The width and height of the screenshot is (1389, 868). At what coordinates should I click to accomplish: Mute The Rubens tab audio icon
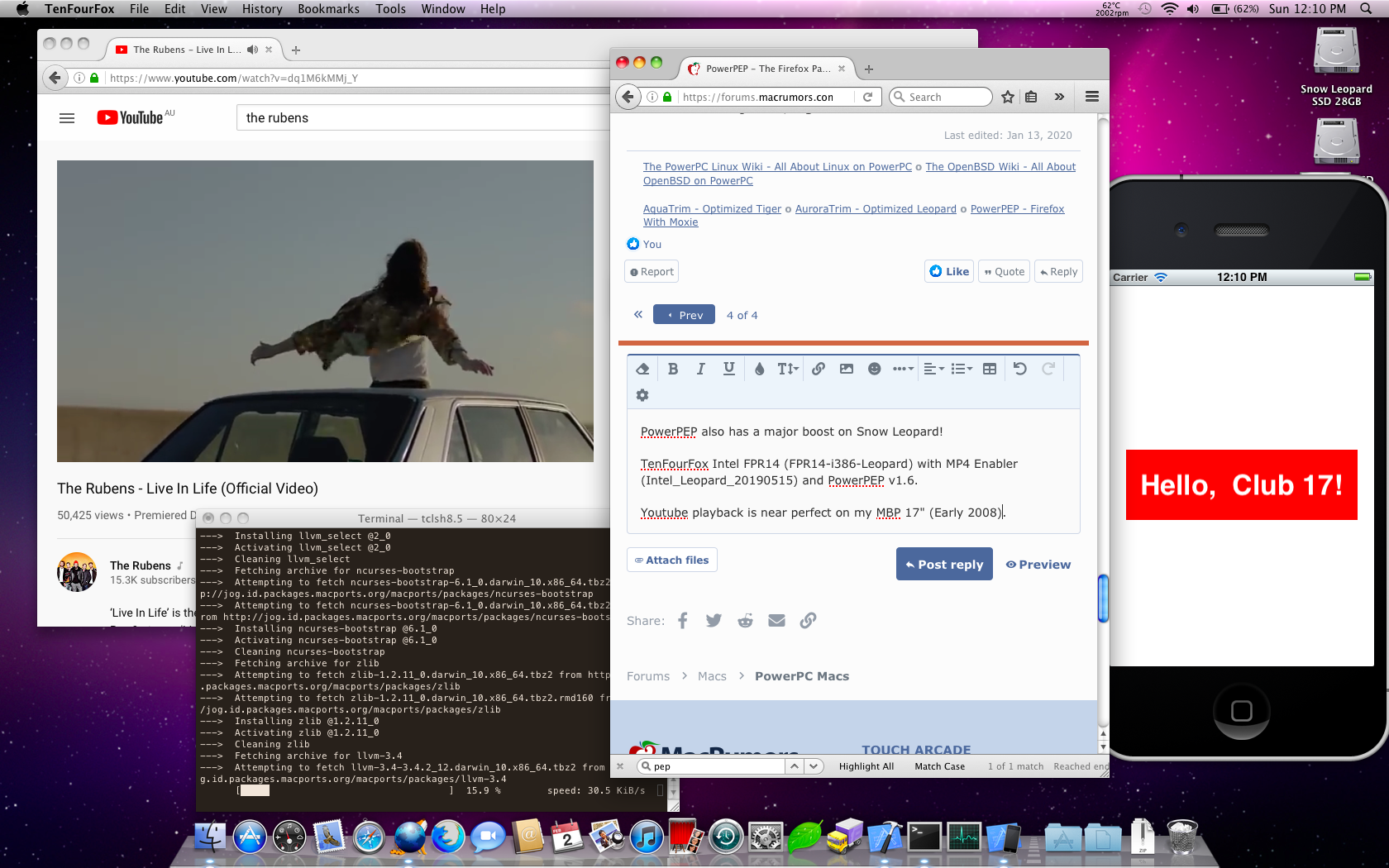(252, 50)
